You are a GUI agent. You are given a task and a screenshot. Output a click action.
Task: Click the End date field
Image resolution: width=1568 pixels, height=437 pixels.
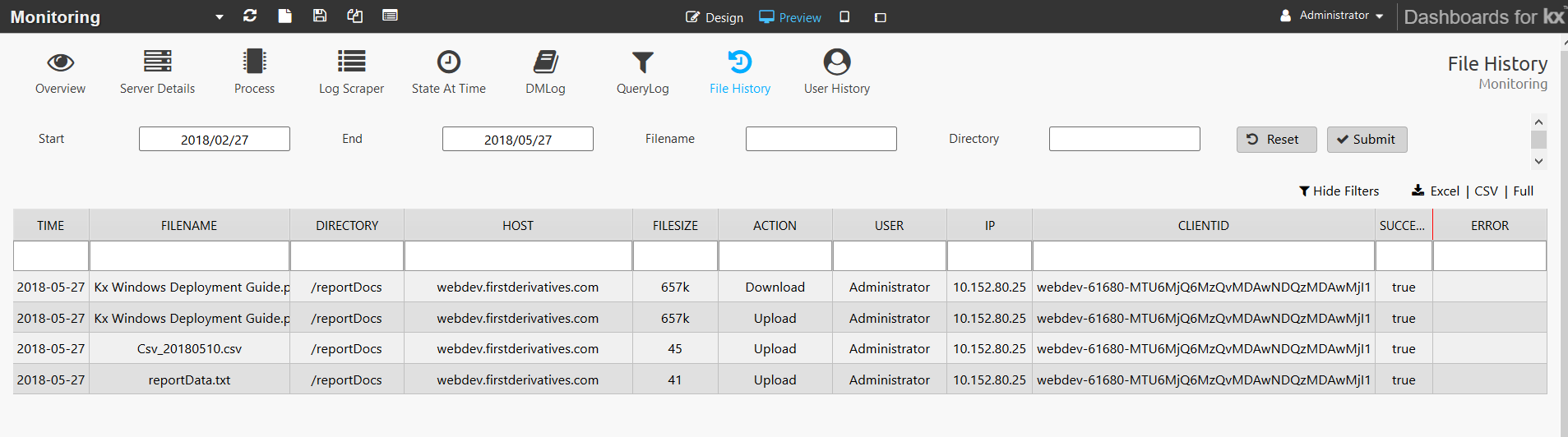(518, 139)
